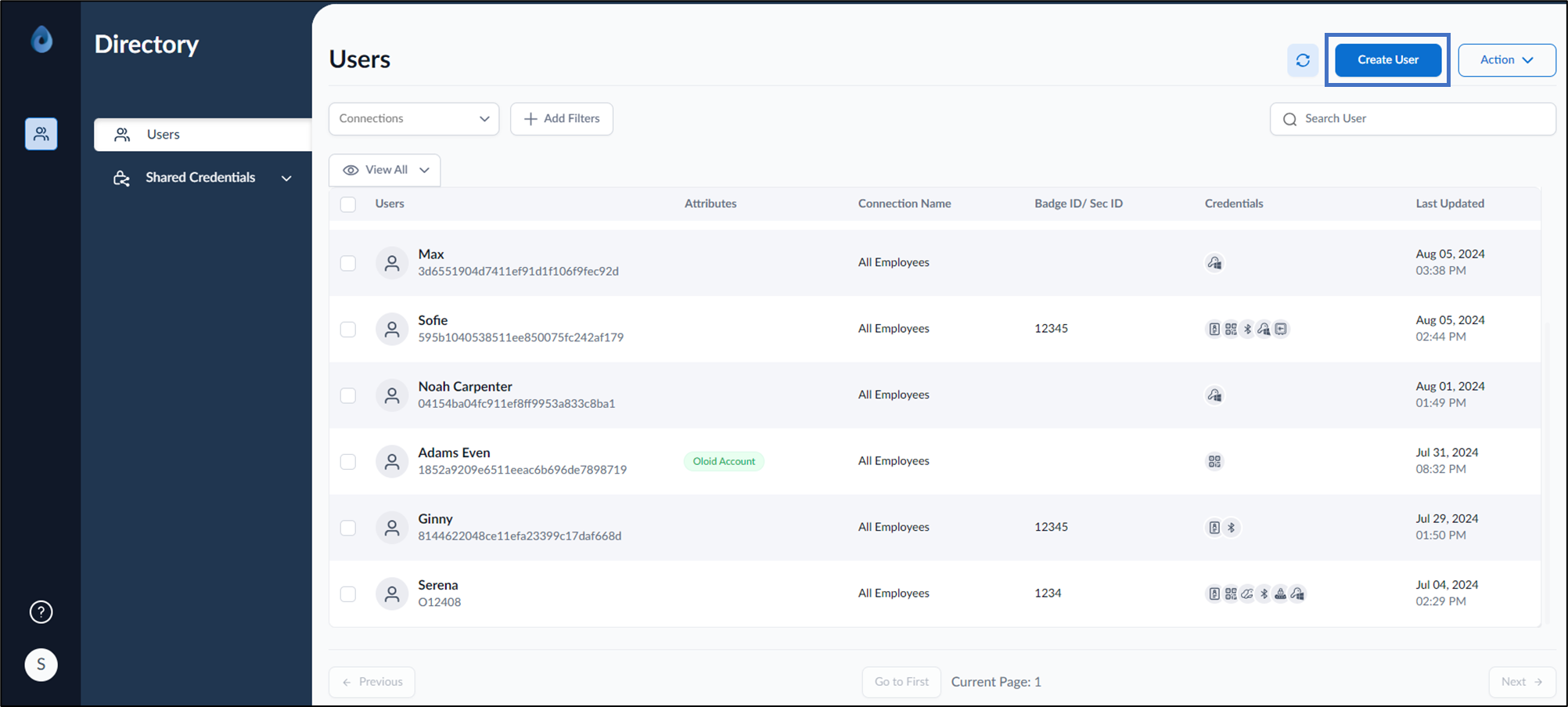Tick the checkbox for Serena
This screenshot has width=1568, height=707.
pyautogui.click(x=348, y=593)
